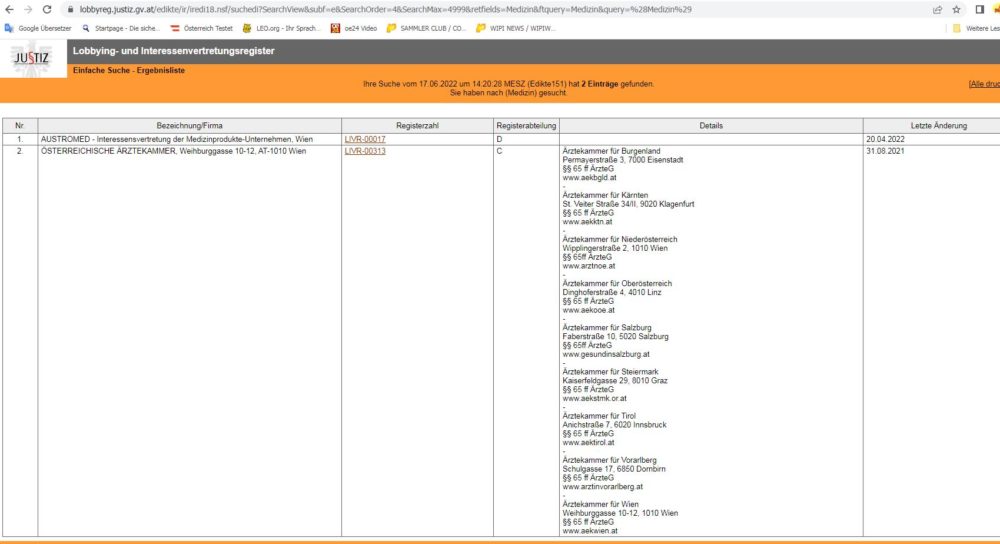Click the address Anichstraße 7, 6020 Innsbruck
The image size is (1000, 544).
614,425
